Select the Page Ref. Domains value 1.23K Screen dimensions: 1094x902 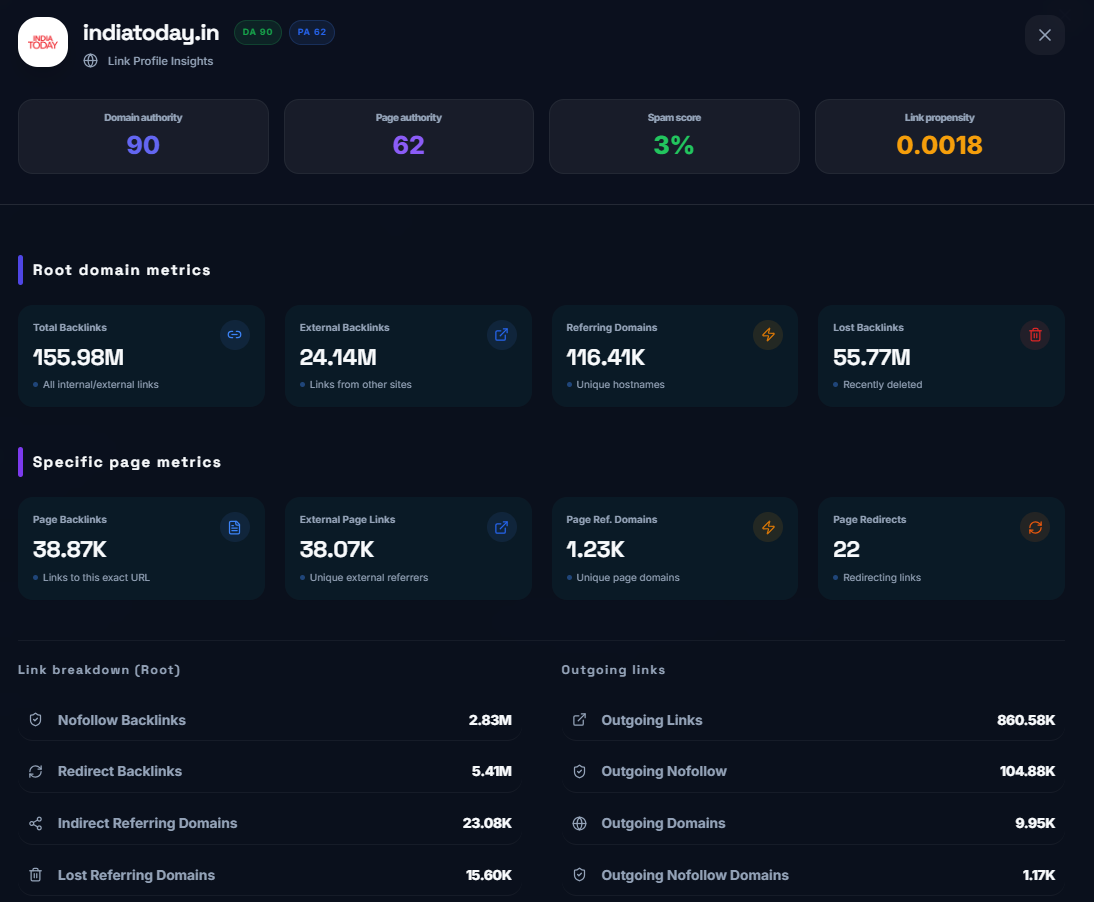[x=595, y=550]
